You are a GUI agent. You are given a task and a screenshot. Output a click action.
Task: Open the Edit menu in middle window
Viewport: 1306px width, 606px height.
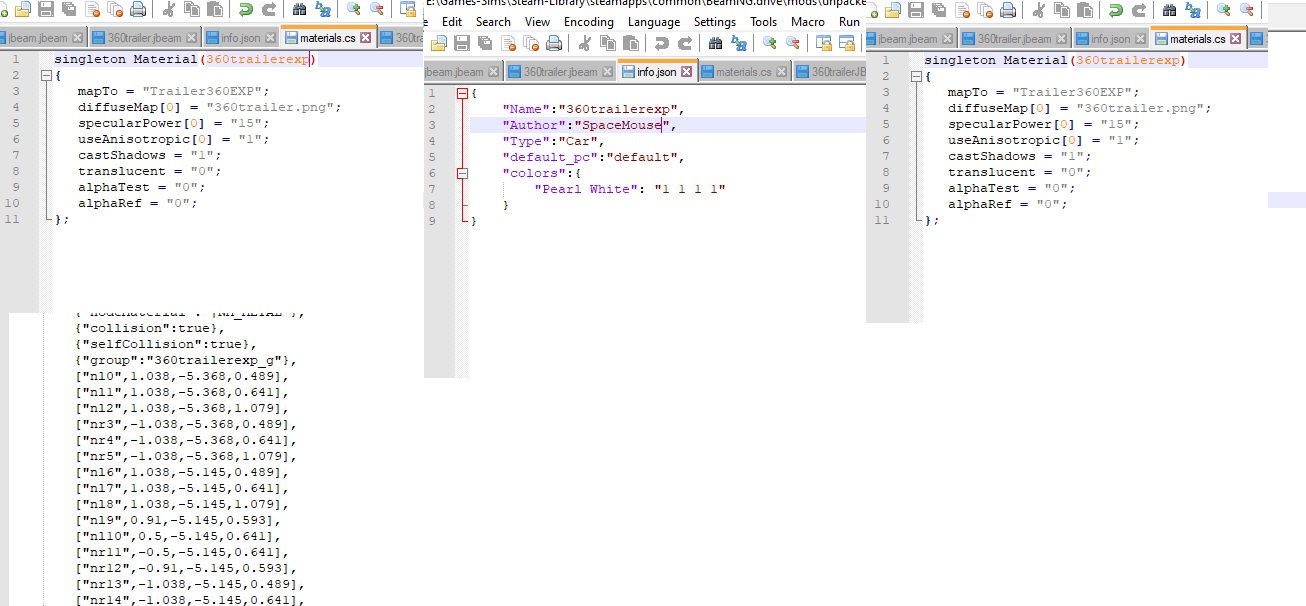452,21
